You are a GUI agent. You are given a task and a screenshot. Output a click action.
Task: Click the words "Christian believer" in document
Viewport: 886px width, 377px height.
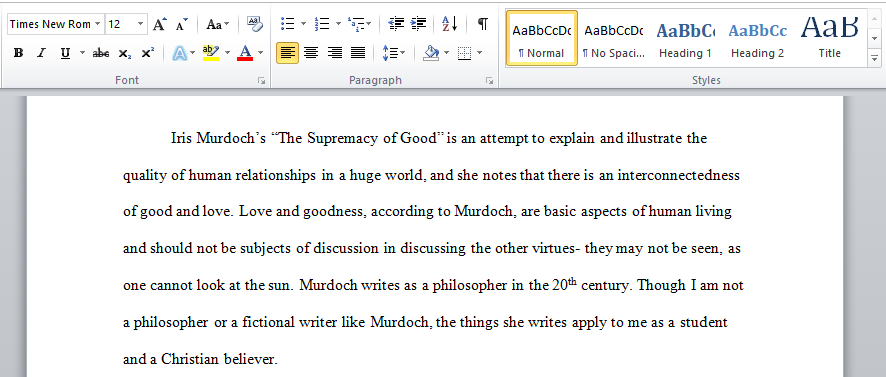click(219, 359)
